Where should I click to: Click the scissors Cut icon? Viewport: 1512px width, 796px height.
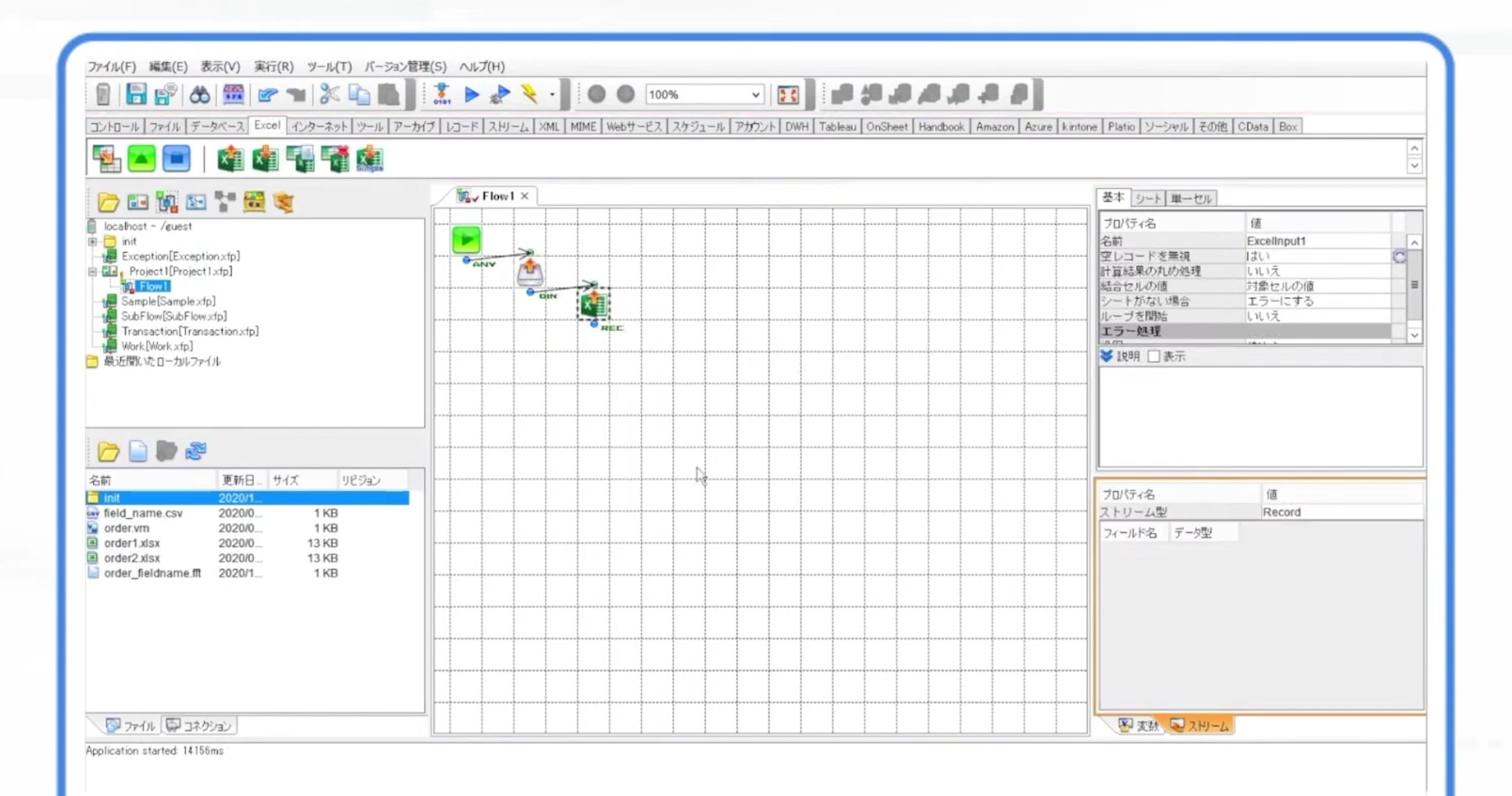click(x=329, y=94)
